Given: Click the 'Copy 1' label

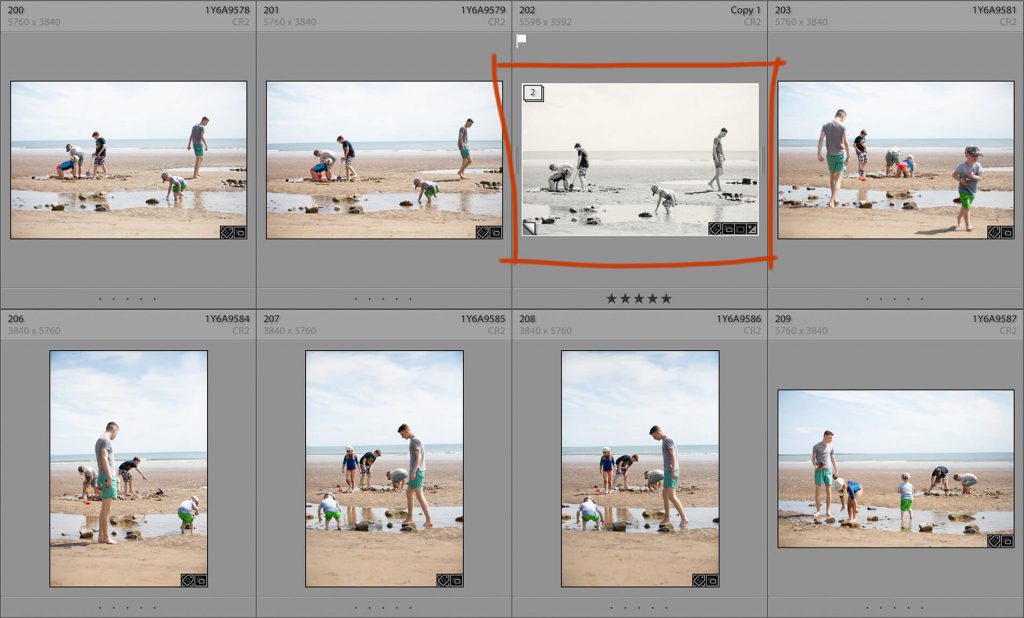Looking at the screenshot, I should click(x=745, y=10).
